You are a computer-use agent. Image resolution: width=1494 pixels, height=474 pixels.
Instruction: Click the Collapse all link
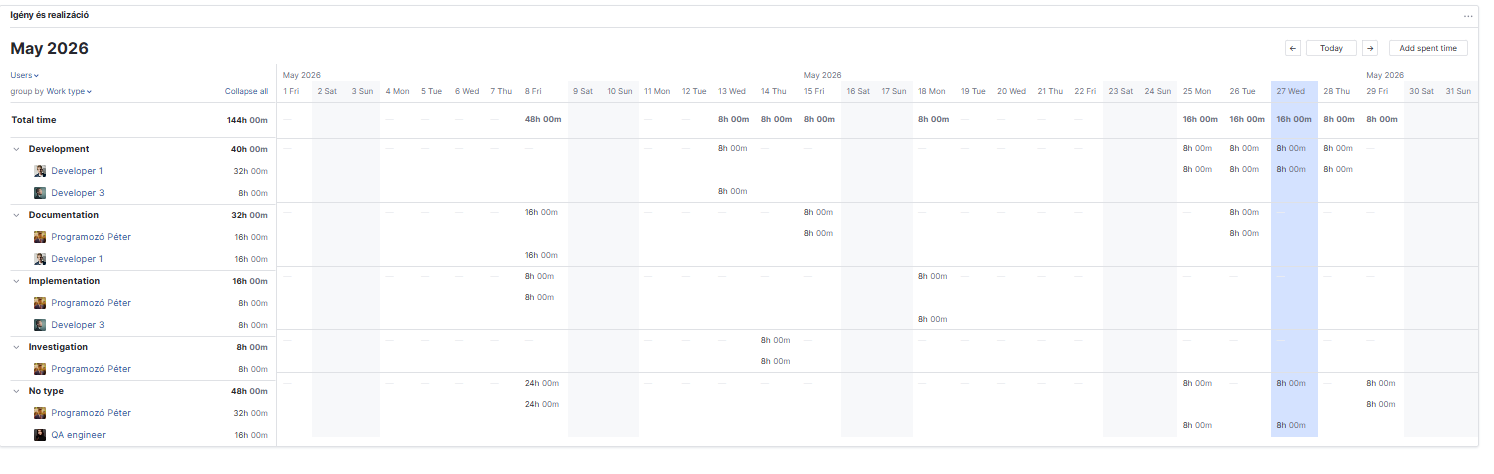point(246,91)
